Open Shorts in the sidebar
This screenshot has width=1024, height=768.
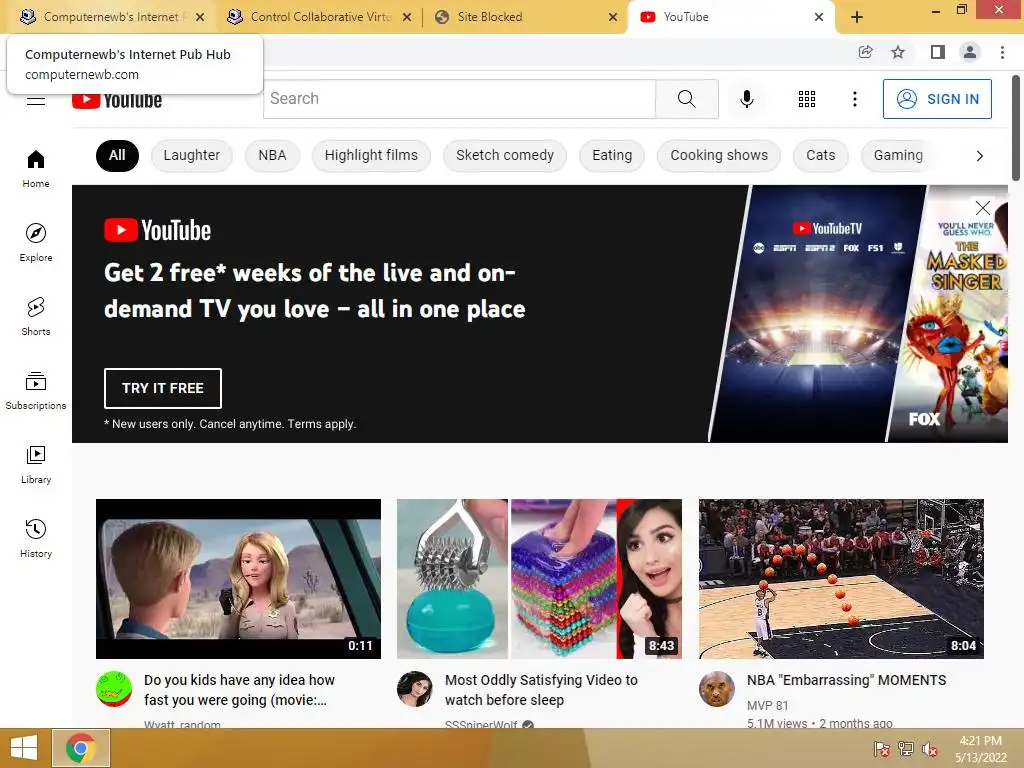pyautogui.click(x=36, y=317)
